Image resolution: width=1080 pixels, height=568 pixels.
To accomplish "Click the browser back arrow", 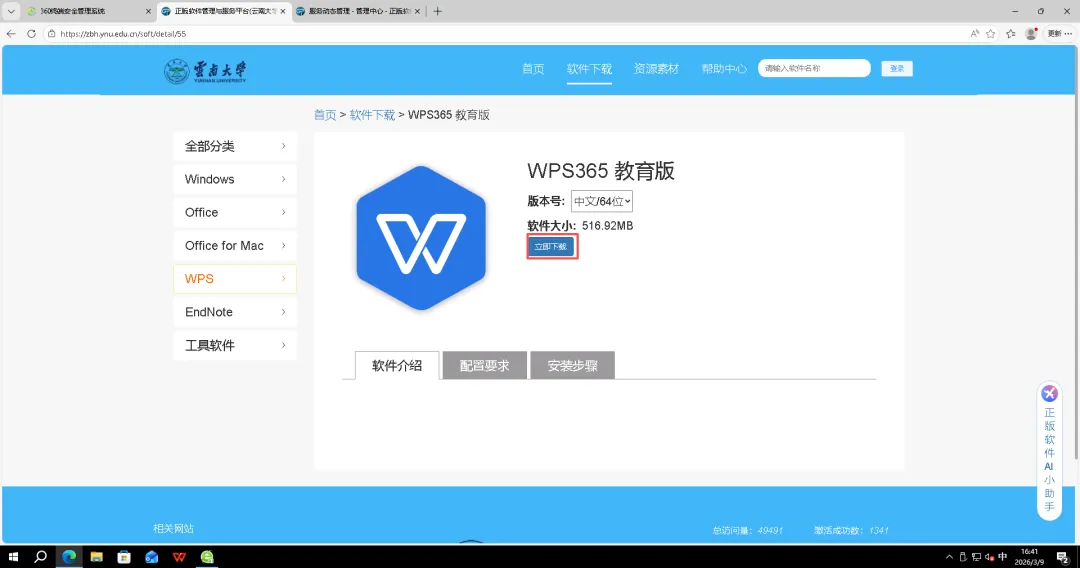I will tap(11, 33).
